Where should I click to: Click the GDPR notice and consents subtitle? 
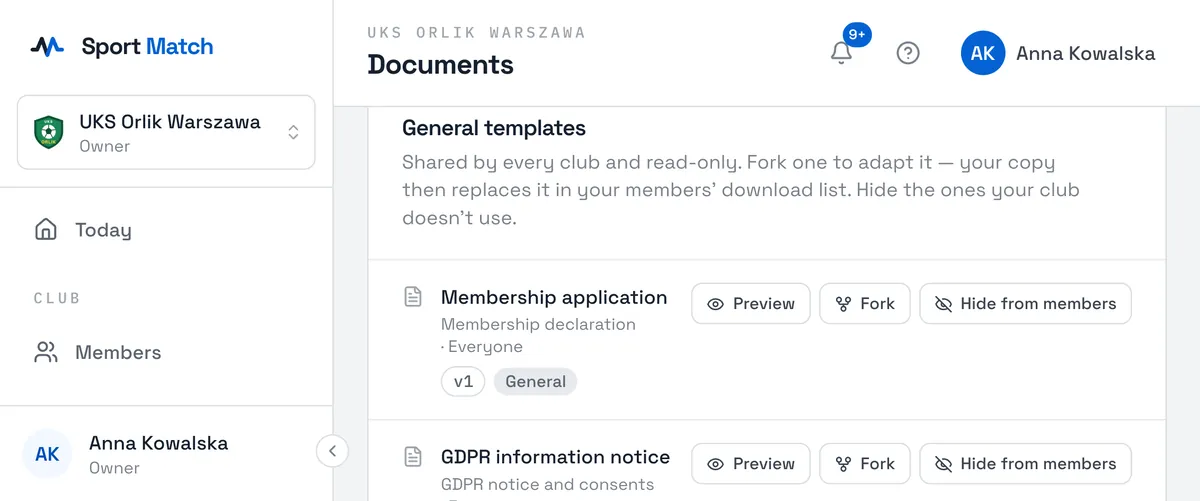pyautogui.click(x=547, y=484)
